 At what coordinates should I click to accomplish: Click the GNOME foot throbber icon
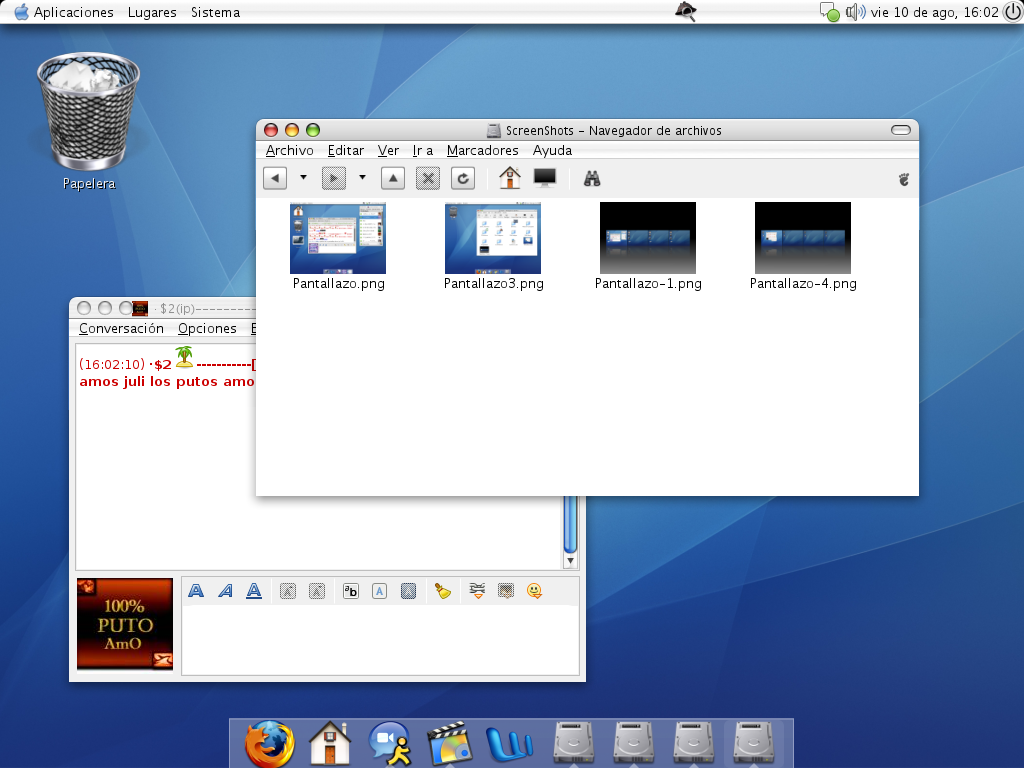pos(904,179)
